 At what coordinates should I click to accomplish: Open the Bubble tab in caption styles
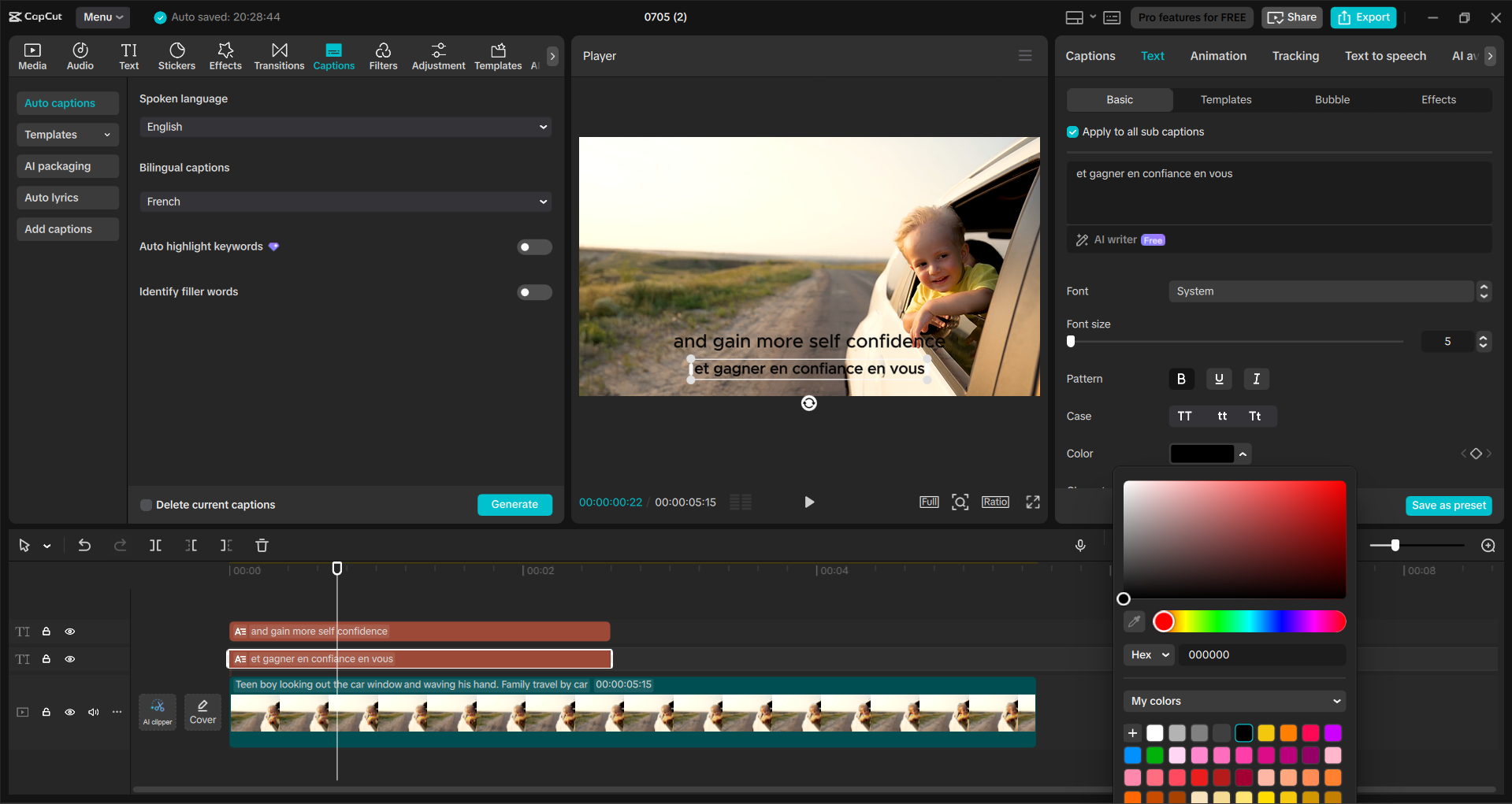pos(1332,99)
